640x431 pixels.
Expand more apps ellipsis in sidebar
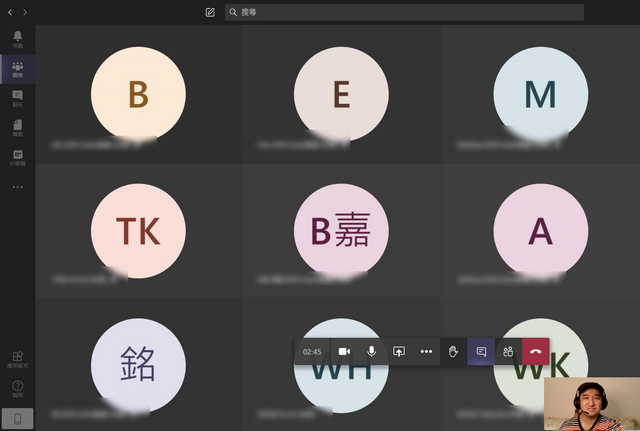click(x=17, y=186)
